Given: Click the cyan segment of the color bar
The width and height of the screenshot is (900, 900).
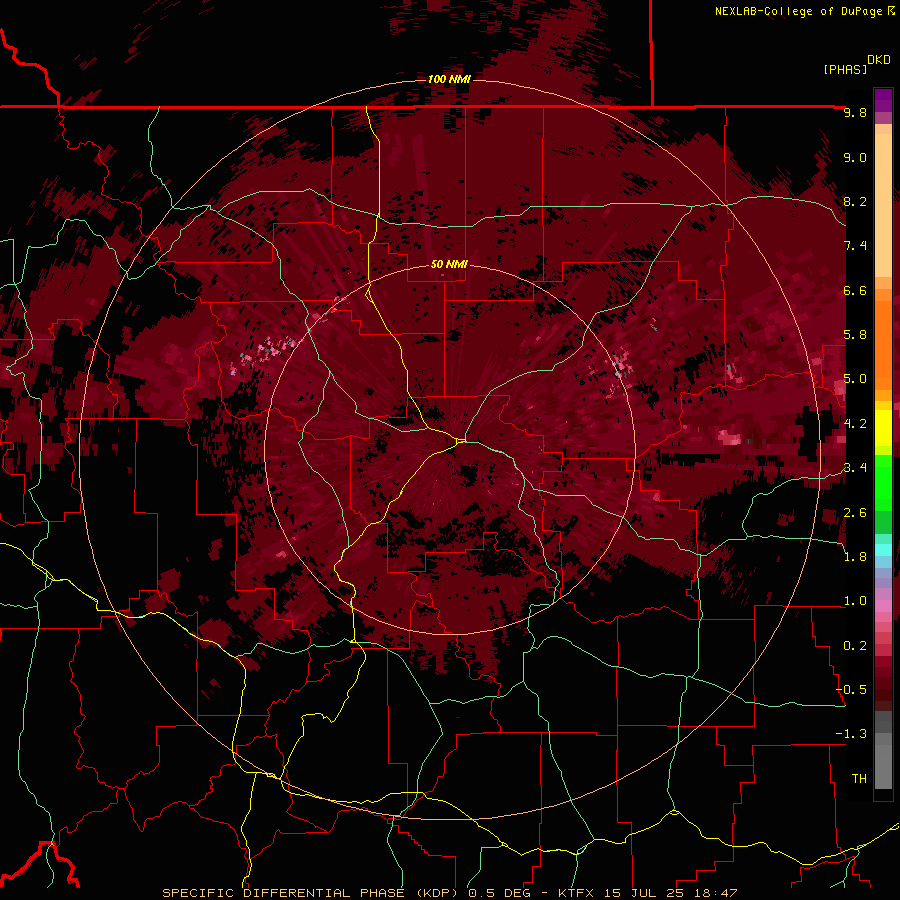Looking at the screenshot, I should (x=883, y=549).
